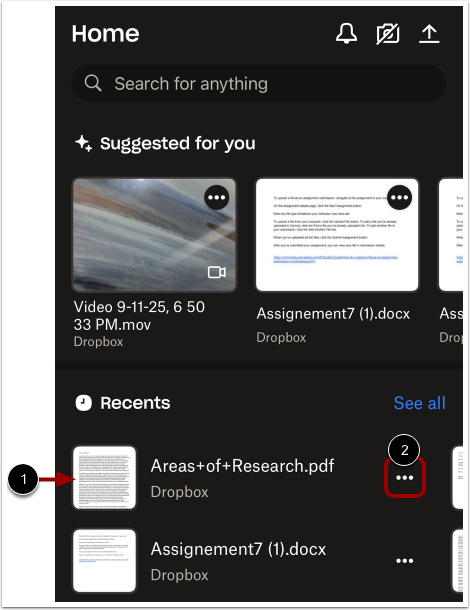Tap the Recents heading

[x=135, y=403]
